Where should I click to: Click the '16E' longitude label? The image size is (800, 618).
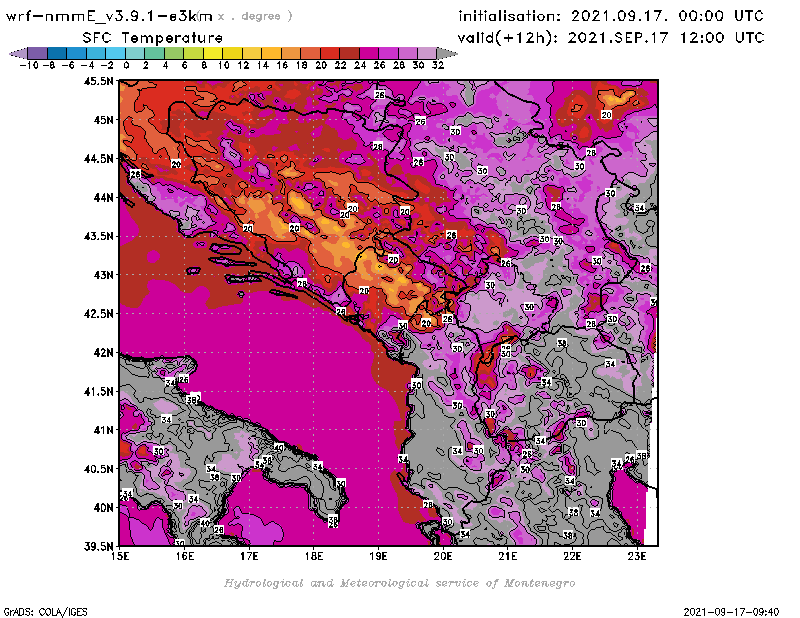pos(185,556)
